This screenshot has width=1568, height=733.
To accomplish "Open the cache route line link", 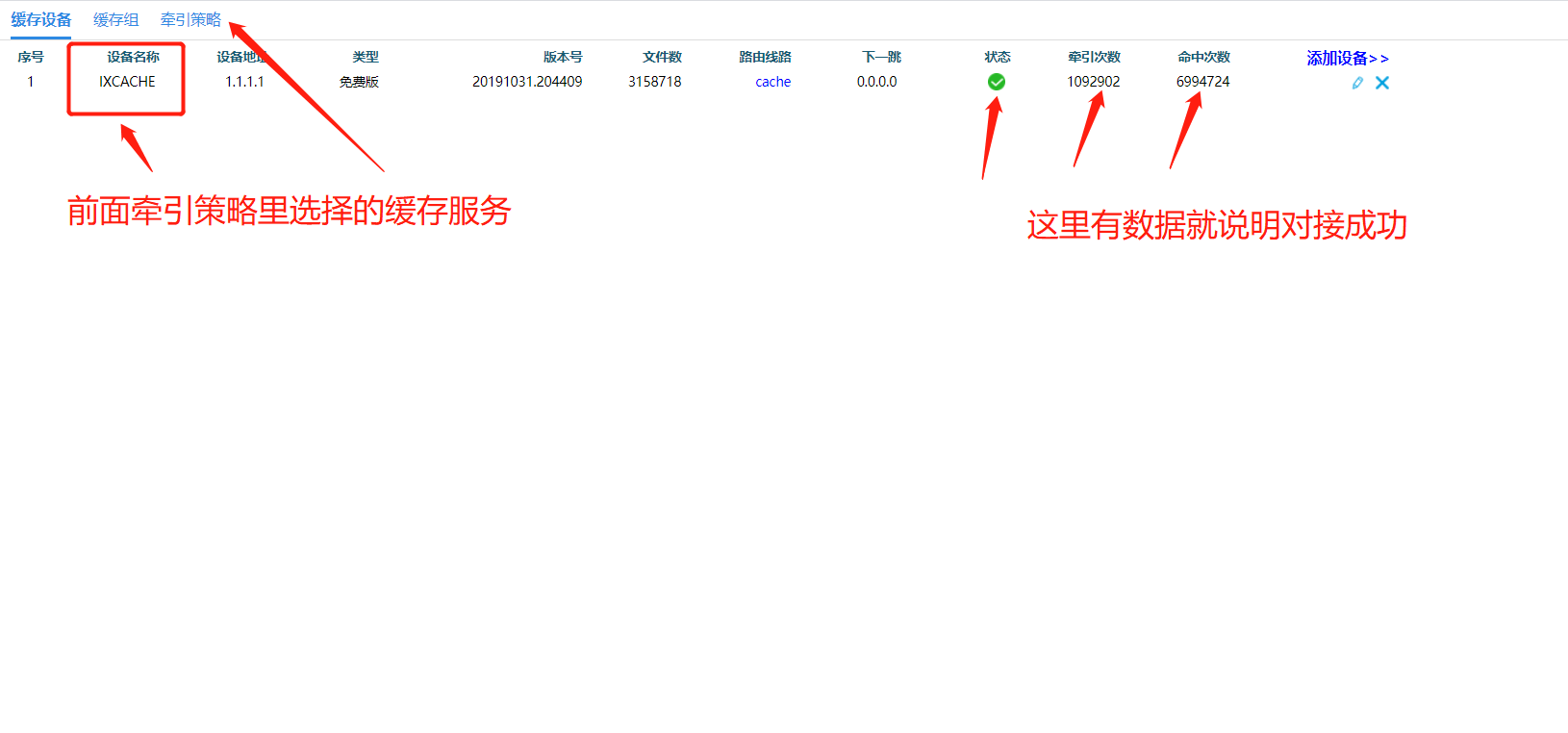I will click(x=772, y=82).
